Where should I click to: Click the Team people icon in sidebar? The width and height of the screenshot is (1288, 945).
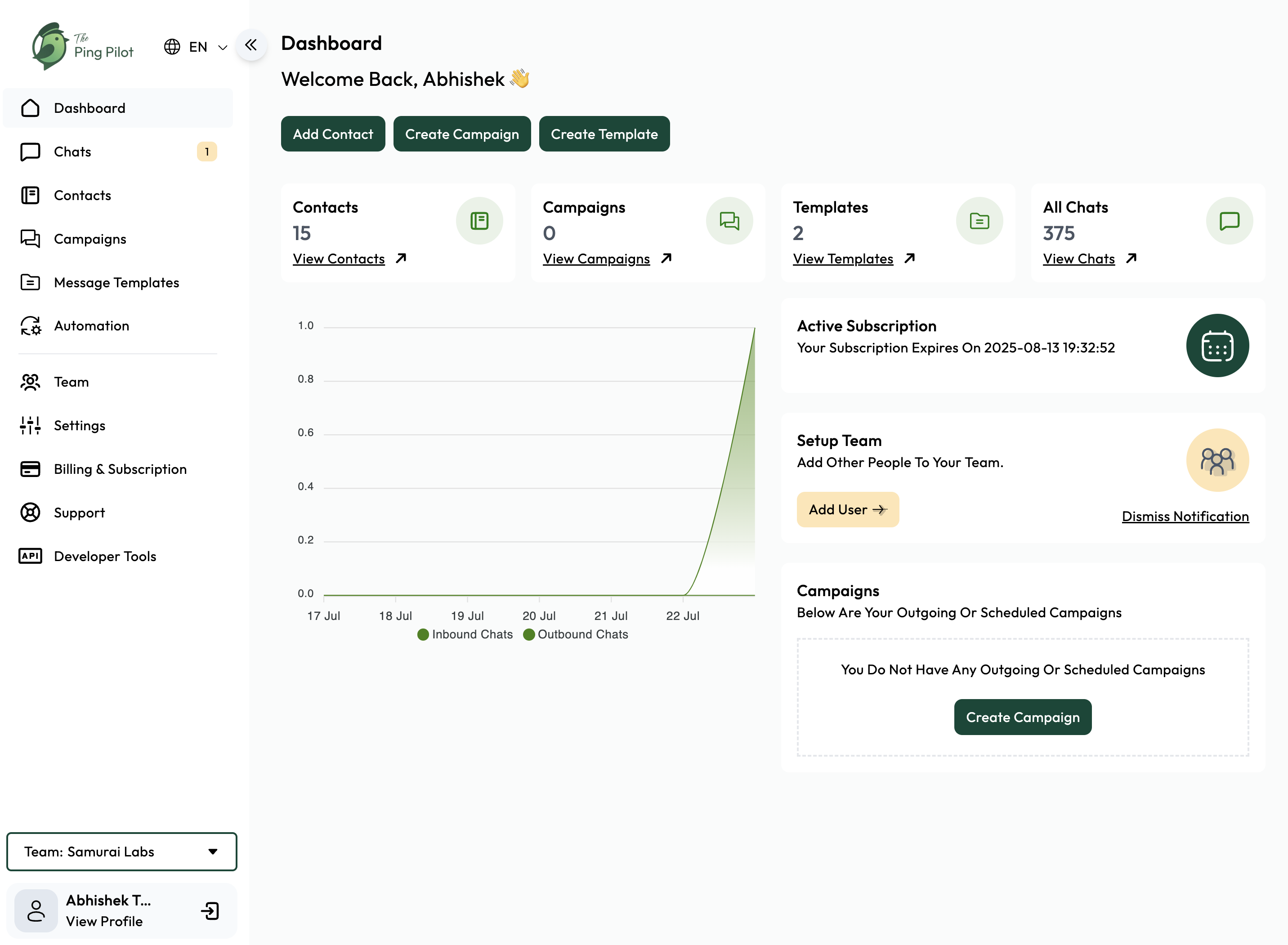tap(30, 382)
